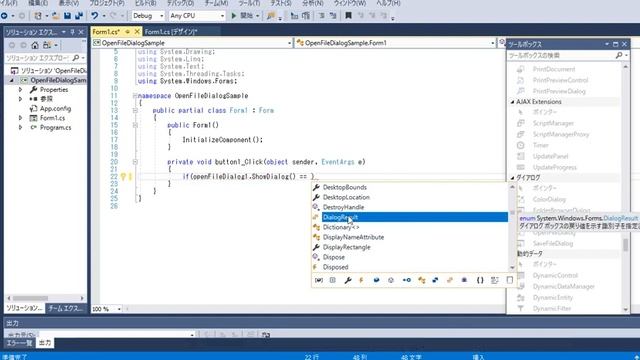
Task: Select SaveFileDialog in the toolbox
Action: point(553,244)
